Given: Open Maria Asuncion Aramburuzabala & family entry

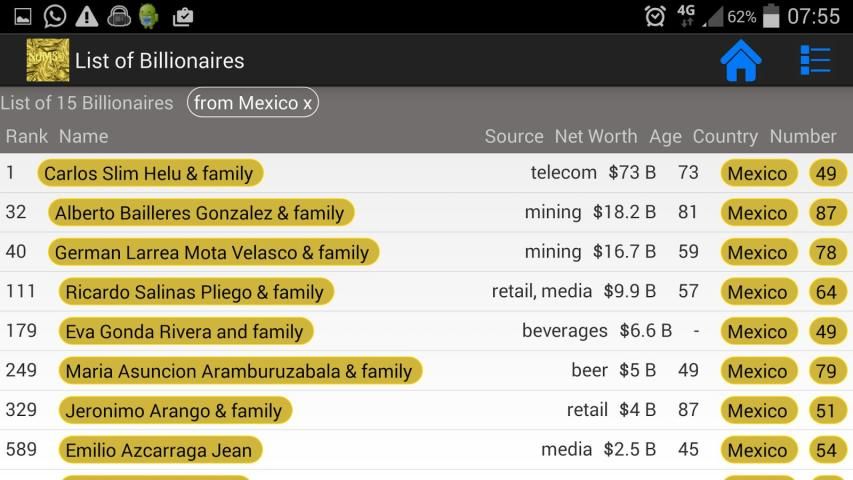Looking at the screenshot, I should click(240, 371).
